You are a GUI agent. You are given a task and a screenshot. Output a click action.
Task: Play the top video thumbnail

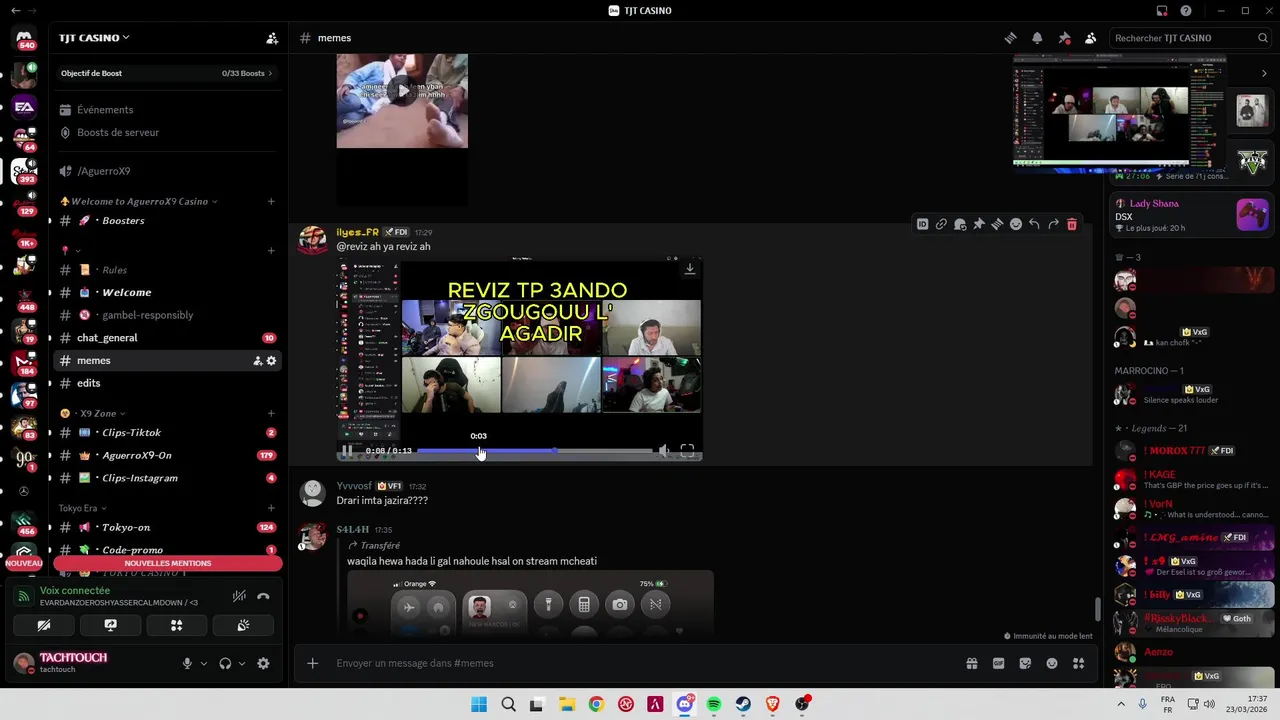(x=402, y=91)
